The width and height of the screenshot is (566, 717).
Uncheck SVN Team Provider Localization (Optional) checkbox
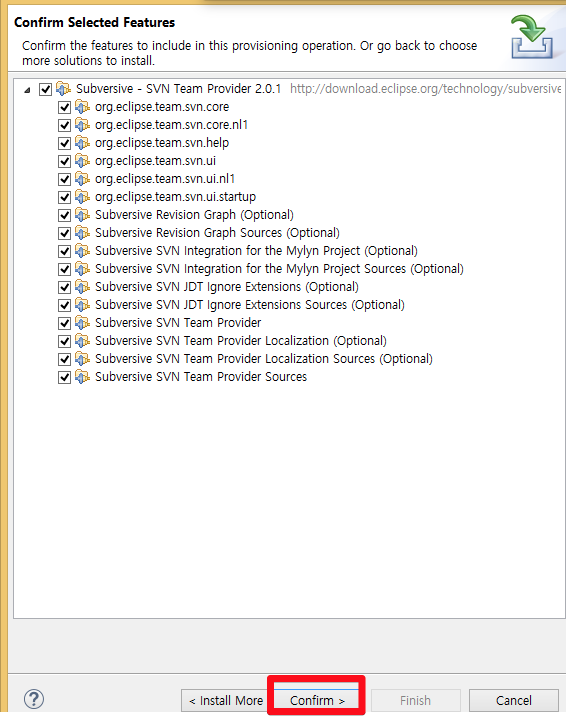point(64,341)
